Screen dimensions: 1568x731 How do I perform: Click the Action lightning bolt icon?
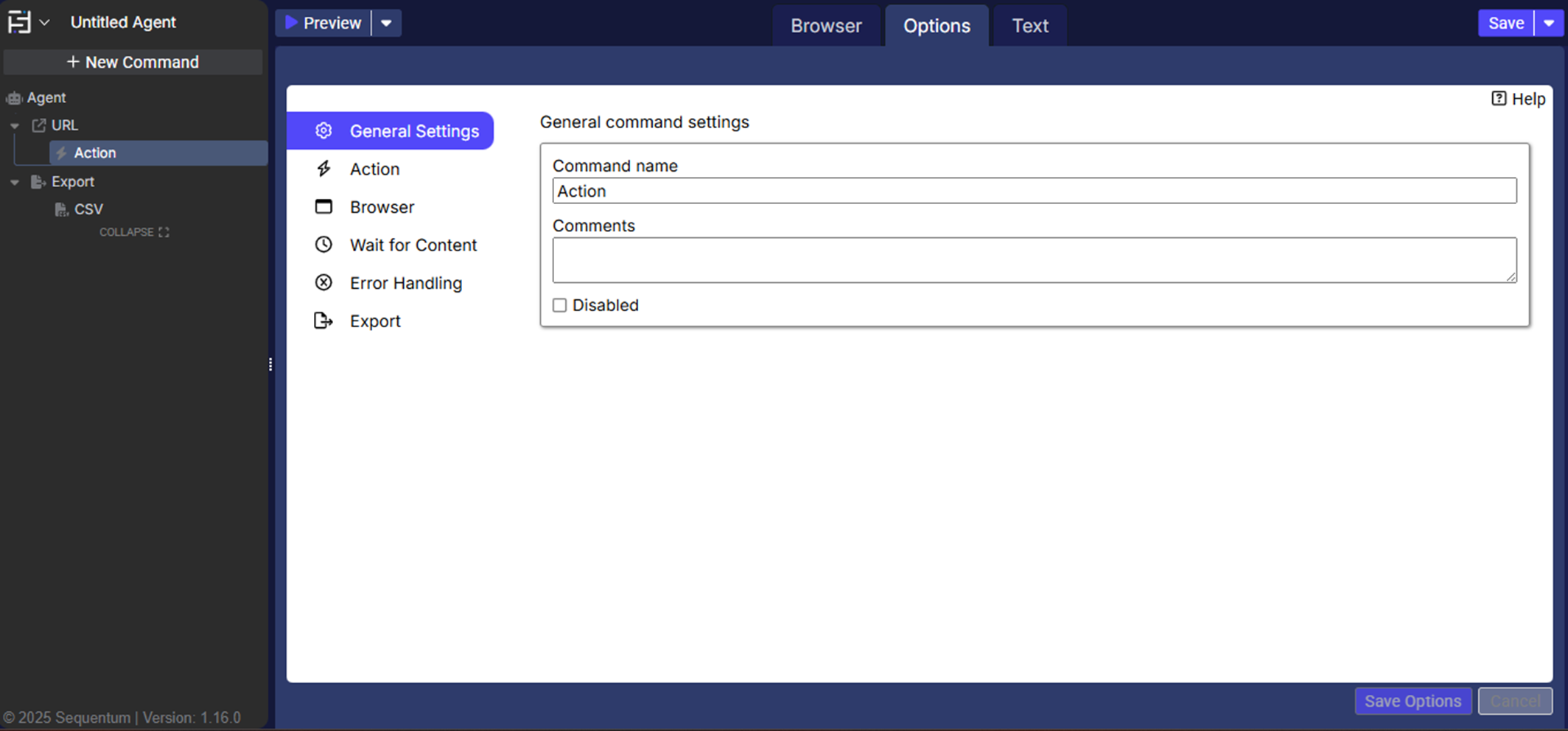(323, 169)
